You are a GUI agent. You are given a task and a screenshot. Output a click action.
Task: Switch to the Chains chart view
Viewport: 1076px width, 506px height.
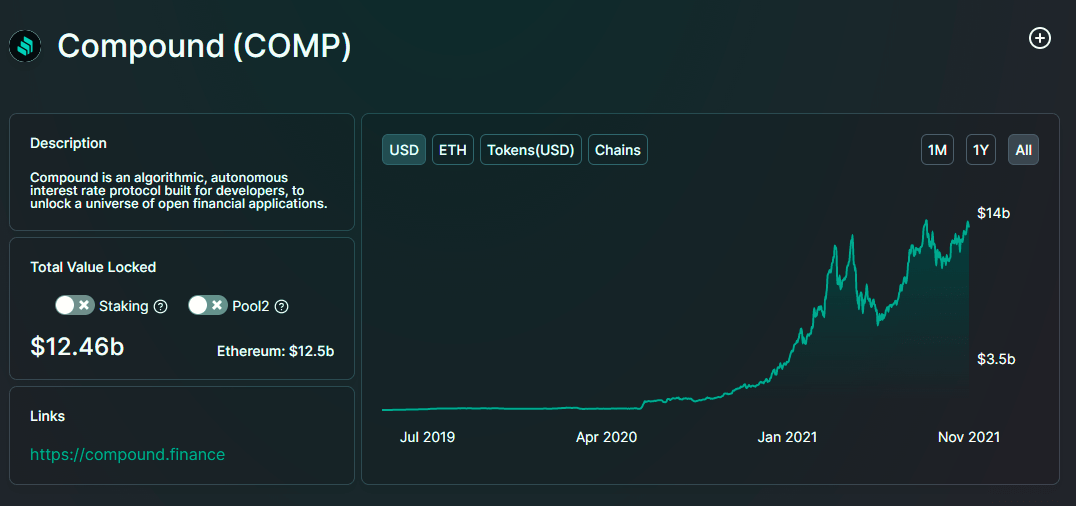[618, 150]
